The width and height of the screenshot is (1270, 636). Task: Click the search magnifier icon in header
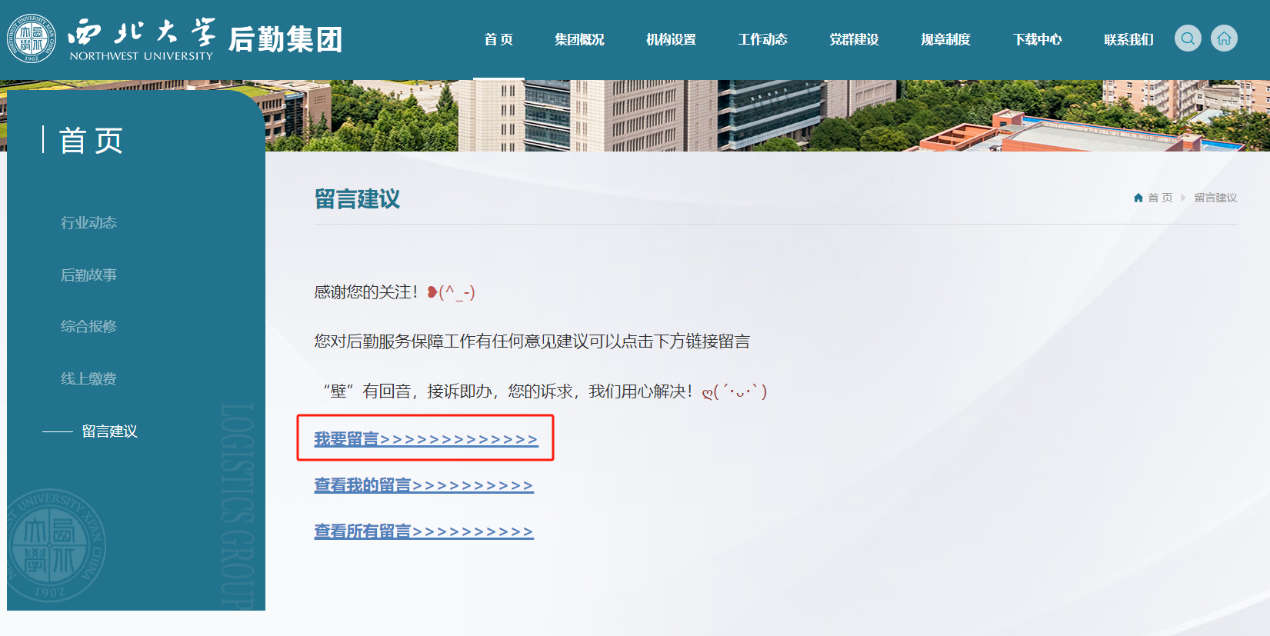pyautogui.click(x=1187, y=39)
